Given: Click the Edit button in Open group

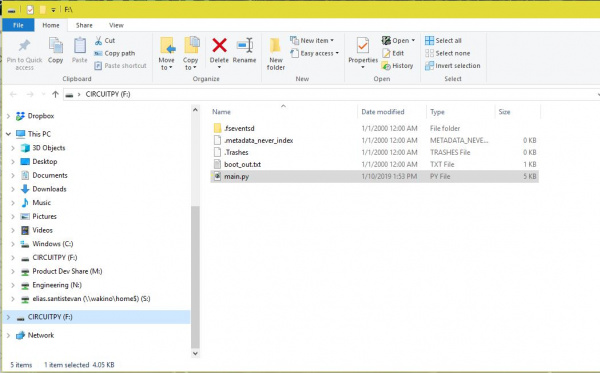Looking at the screenshot, I should tap(393, 53).
